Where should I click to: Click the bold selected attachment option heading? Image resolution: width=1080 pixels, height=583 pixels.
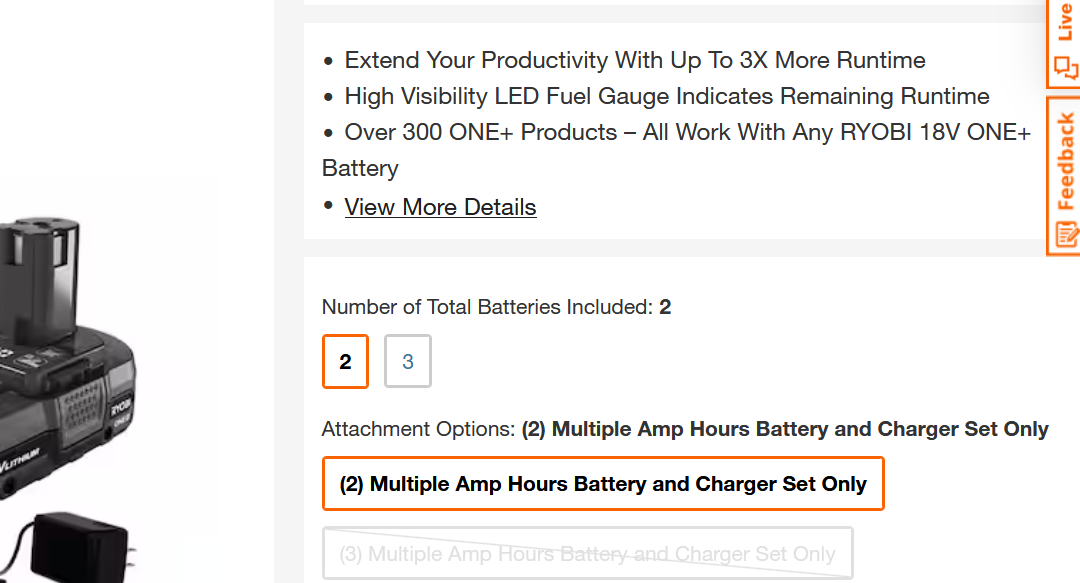coord(785,429)
